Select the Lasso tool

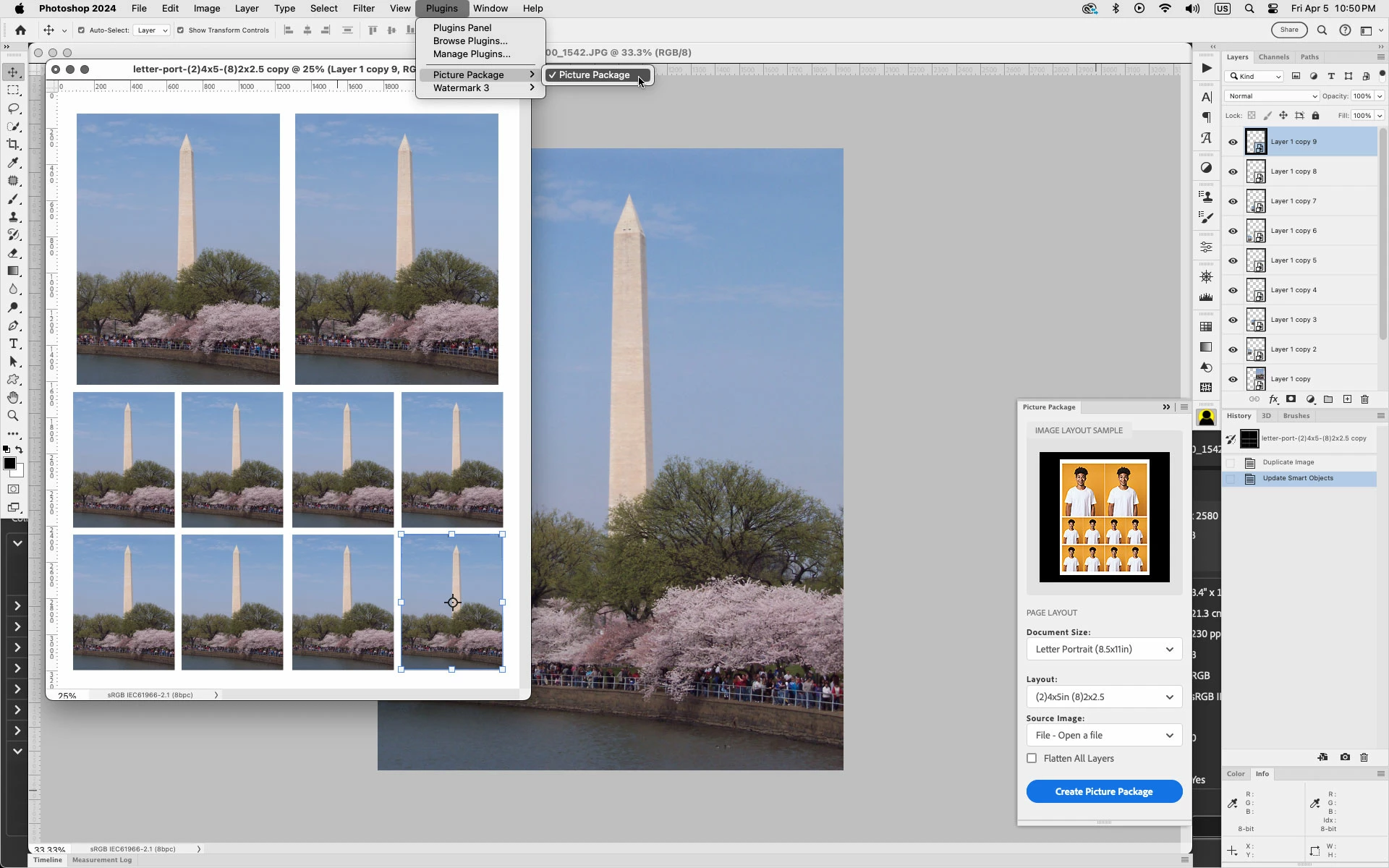[x=13, y=109]
